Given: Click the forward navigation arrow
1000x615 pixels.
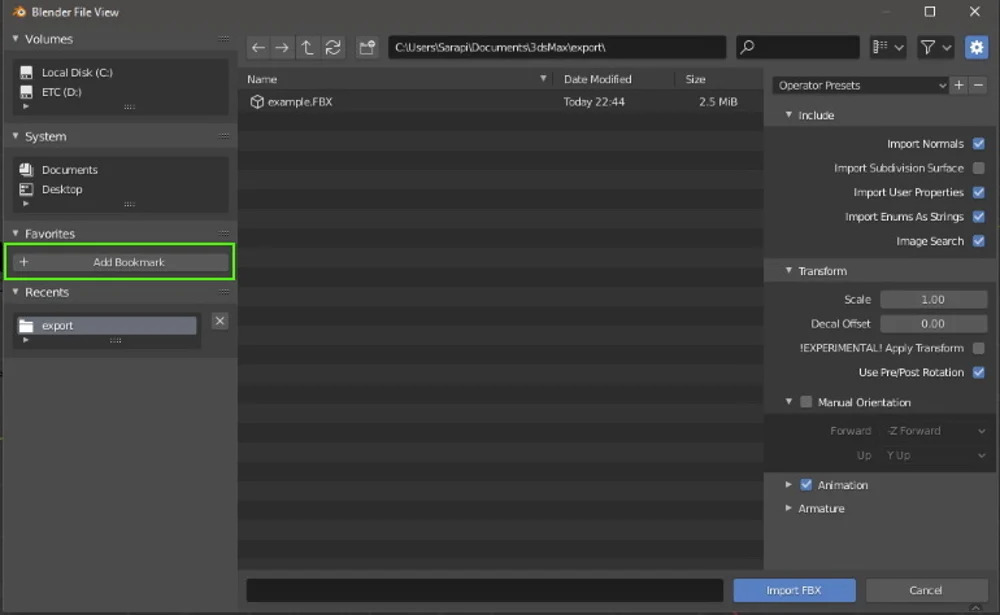Looking at the screenshot, I should tap(283, 46).
